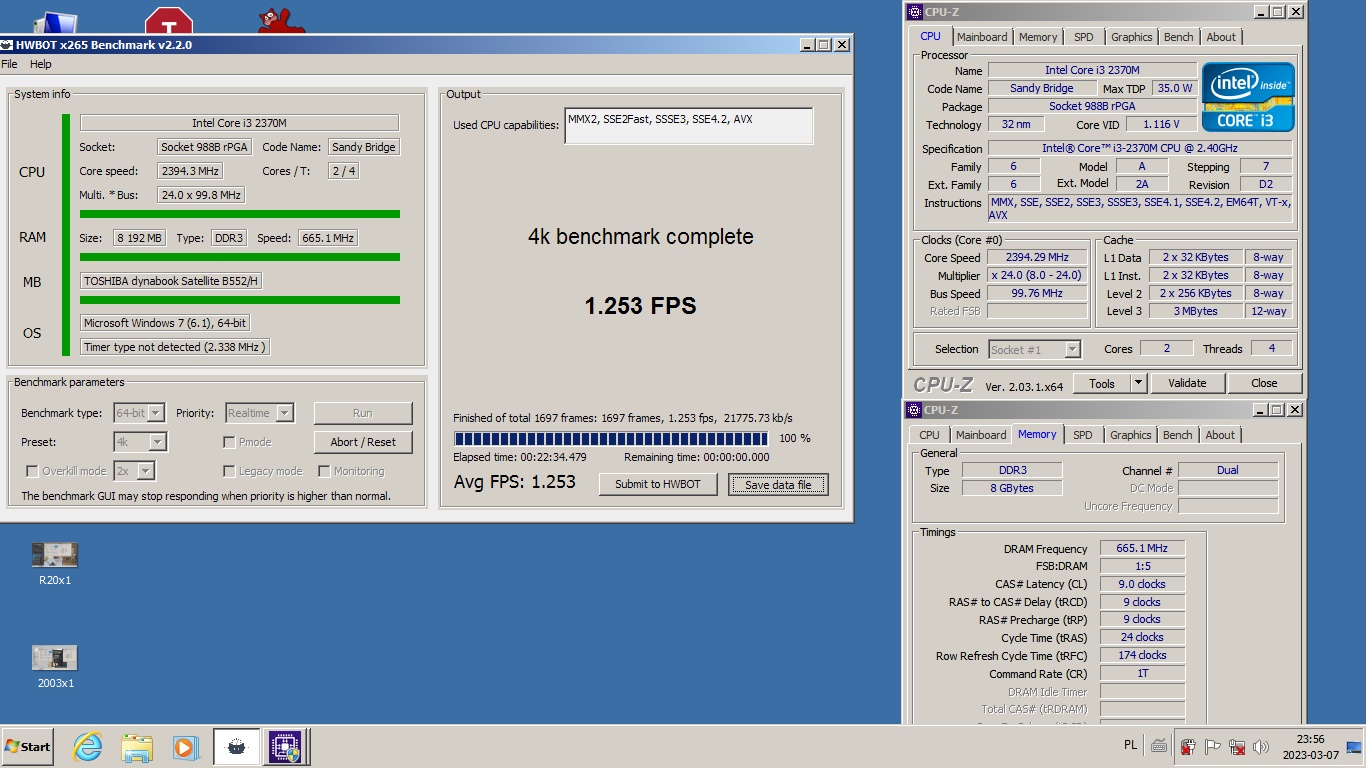Click the network status tray icon
The image size is (1366, 768).
1237,746
